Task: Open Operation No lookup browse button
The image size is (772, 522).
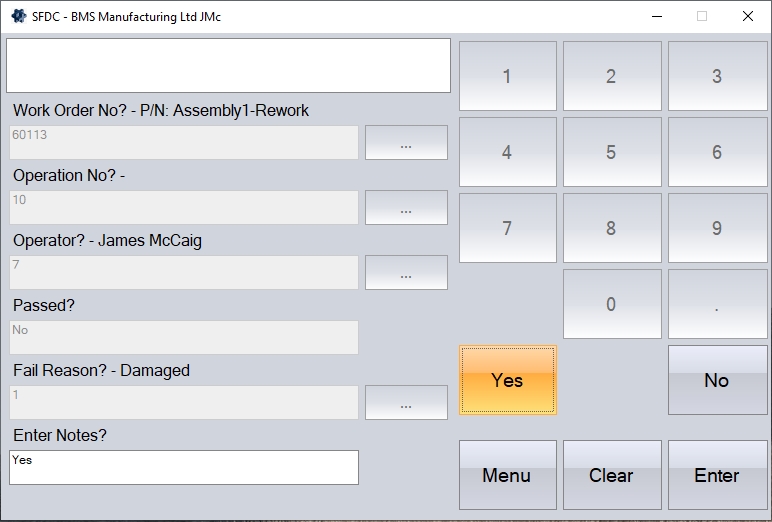Action: (406, 208)
